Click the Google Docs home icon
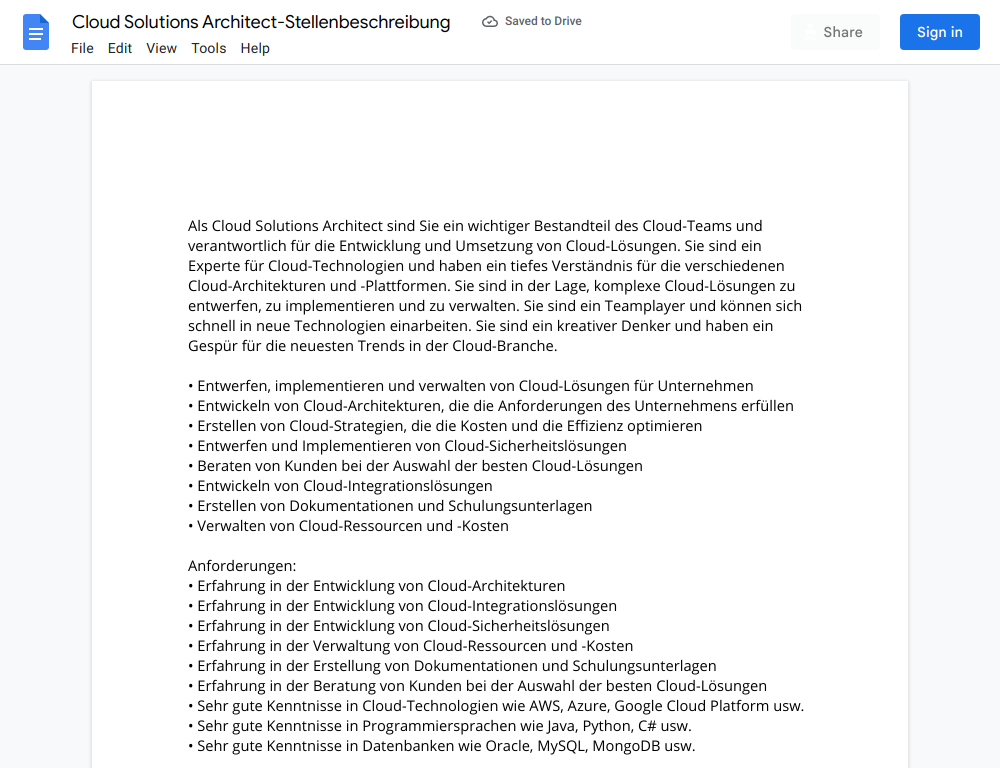The image size is (1000, 768). (x=36, y=32)
